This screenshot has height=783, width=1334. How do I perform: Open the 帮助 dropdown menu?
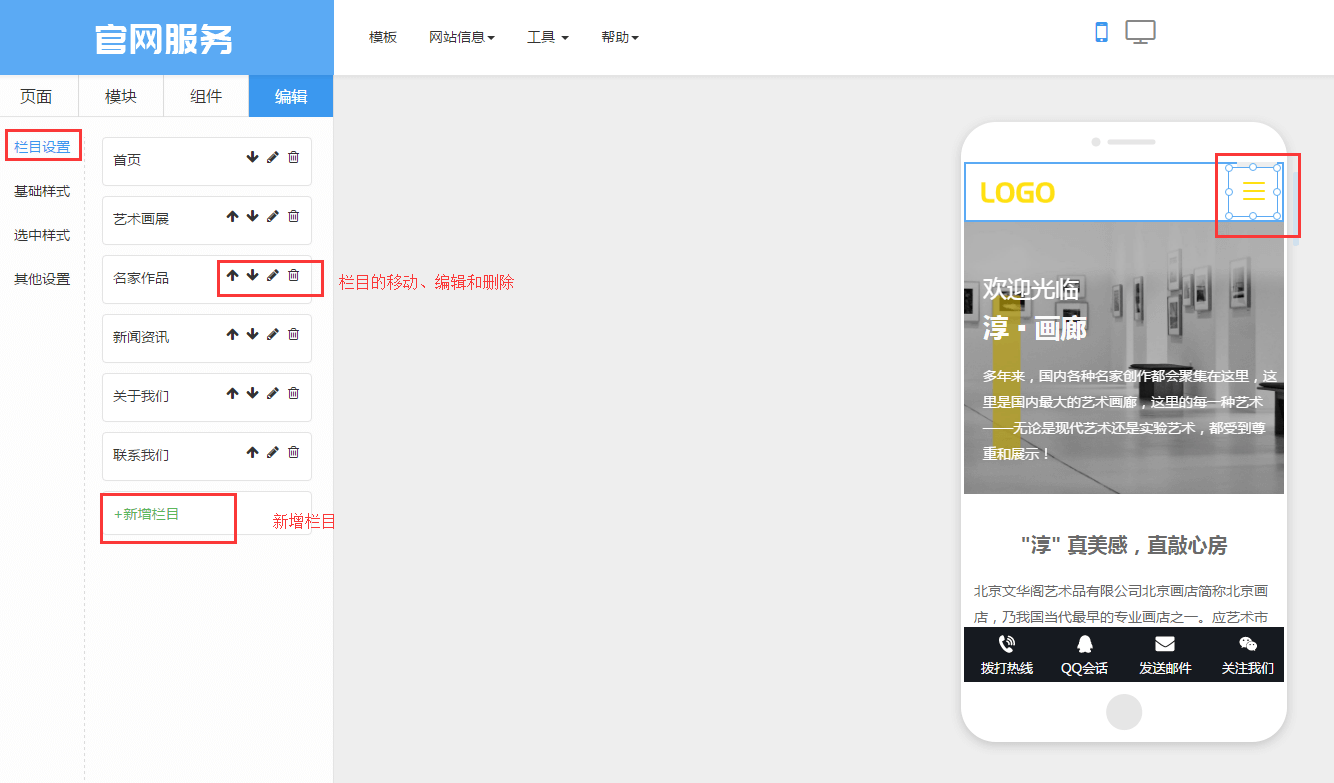tap(619, 37)
